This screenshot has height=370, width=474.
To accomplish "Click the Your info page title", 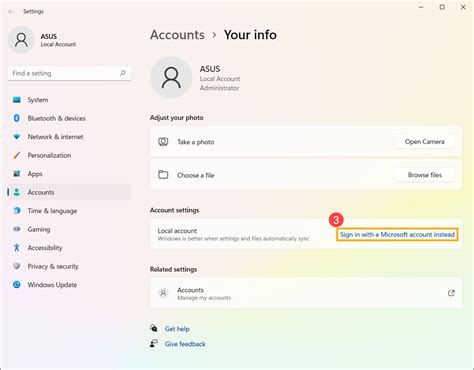I will (x=250, y=35).
